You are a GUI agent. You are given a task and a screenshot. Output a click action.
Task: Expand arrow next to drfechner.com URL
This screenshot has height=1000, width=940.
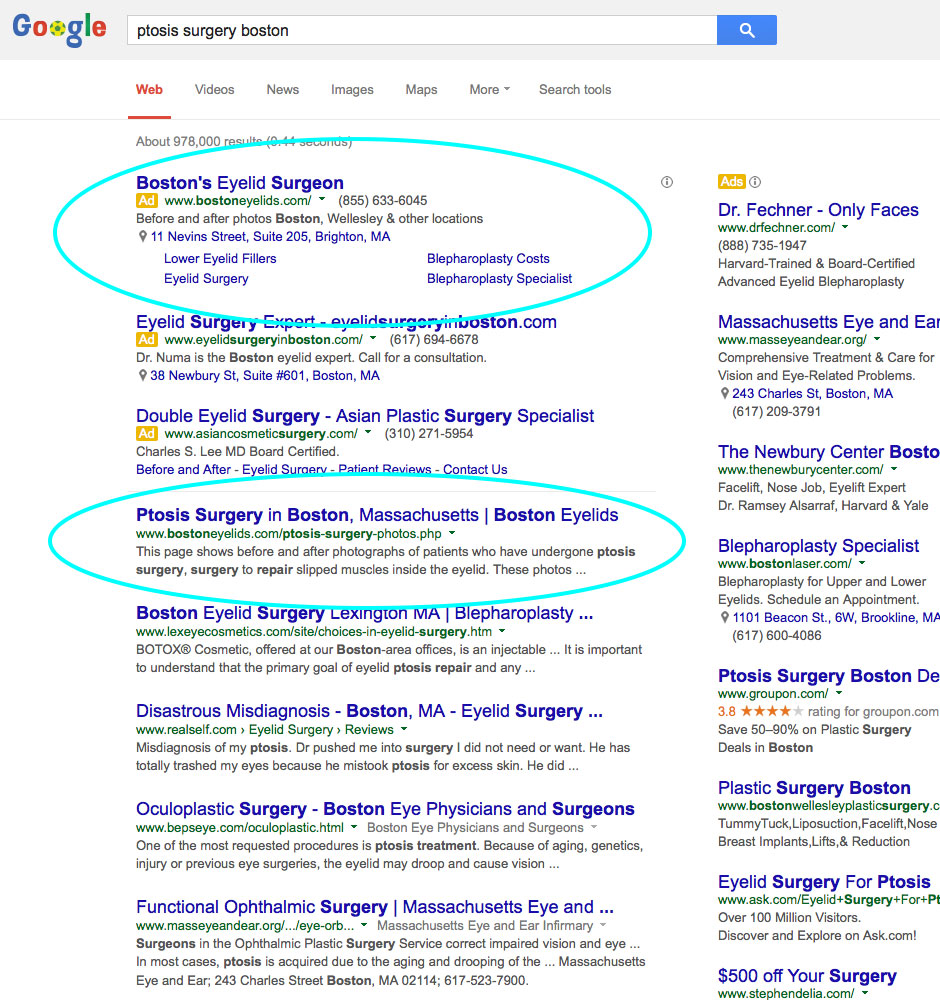(846, 226)
